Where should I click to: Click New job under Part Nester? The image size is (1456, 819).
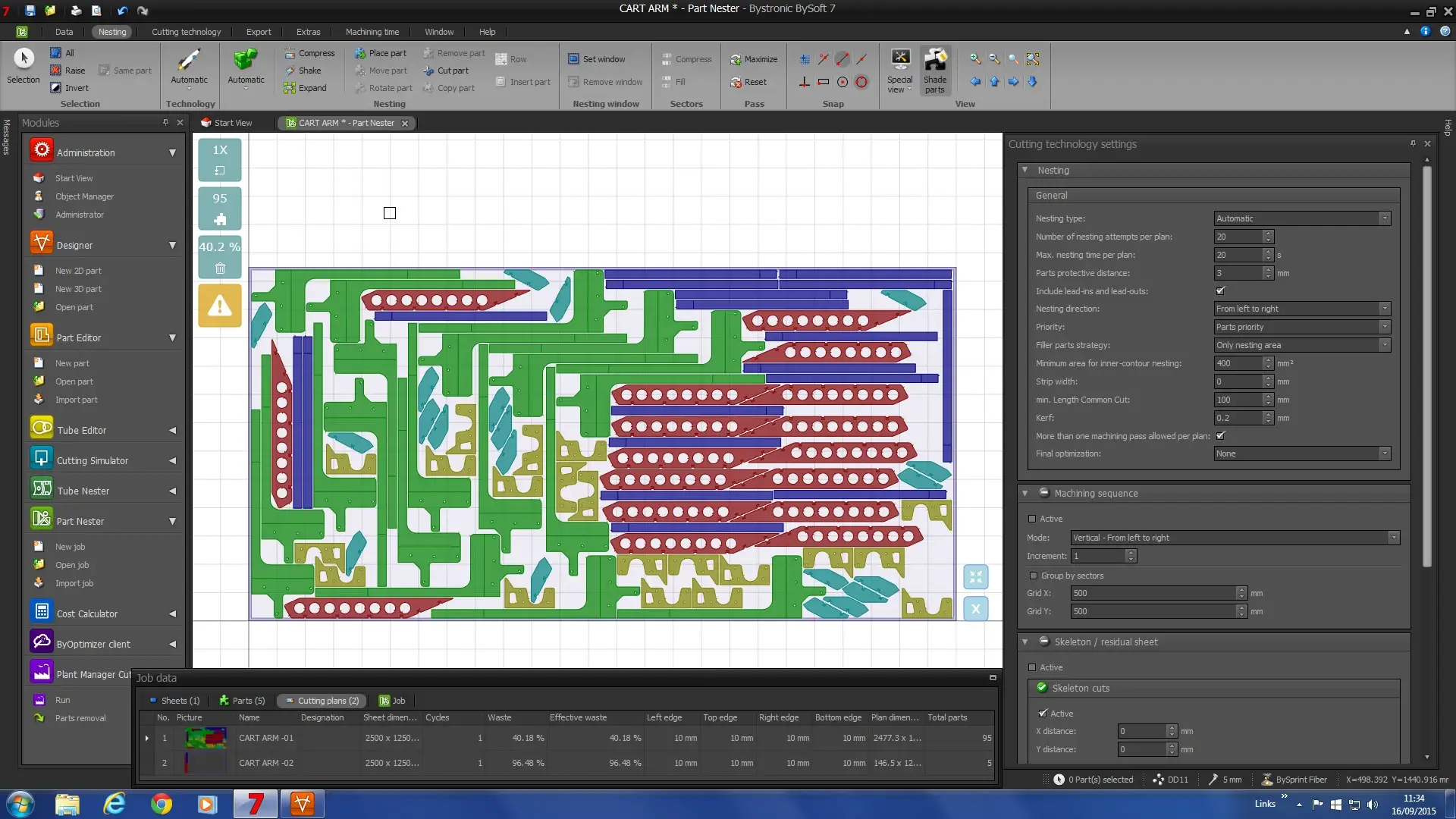coord(70,547)
